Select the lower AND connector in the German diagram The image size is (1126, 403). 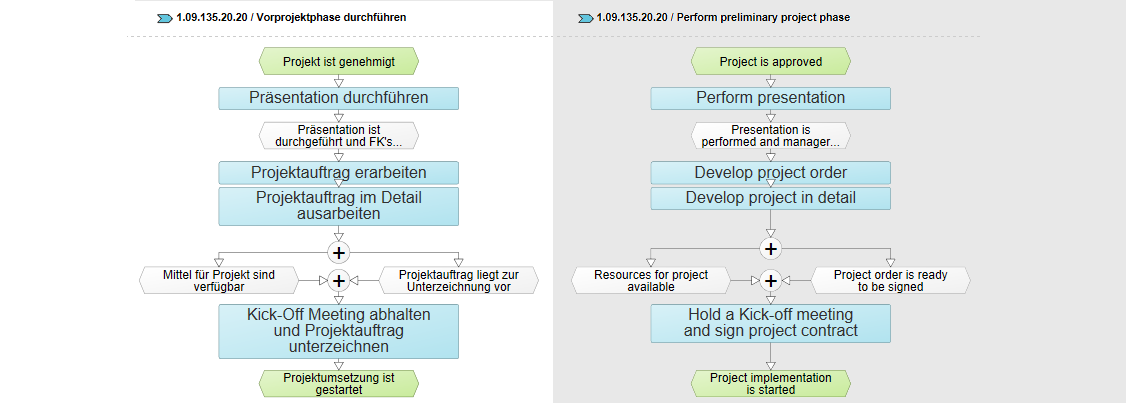pyautogui.click(x=338, y=280)
